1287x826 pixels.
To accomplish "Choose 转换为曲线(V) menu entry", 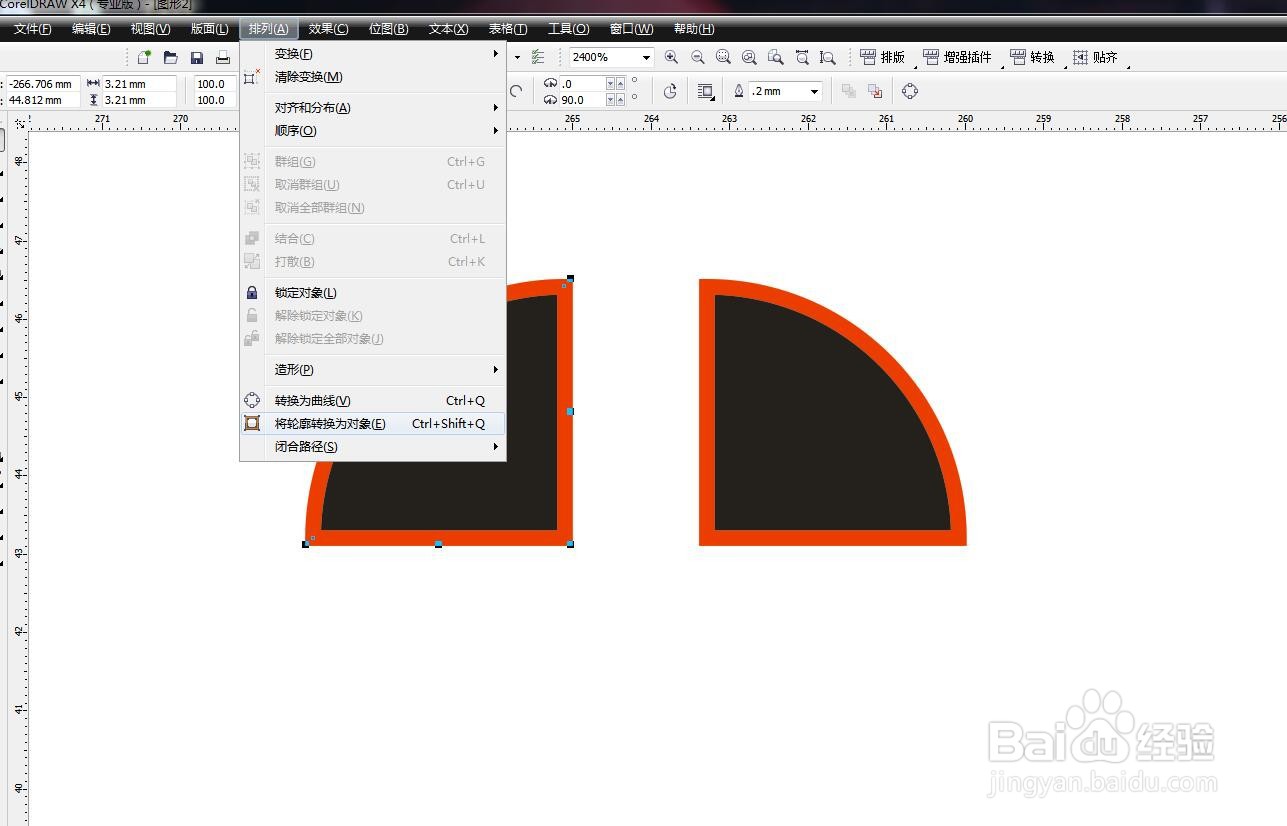I will pos(373,401).
